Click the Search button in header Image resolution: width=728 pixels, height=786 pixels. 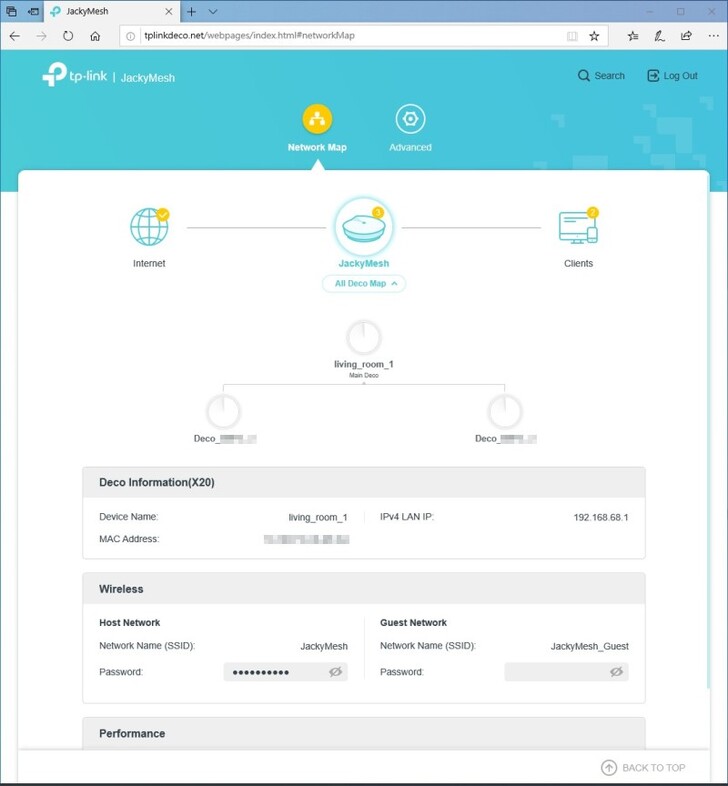coord(601,76)
